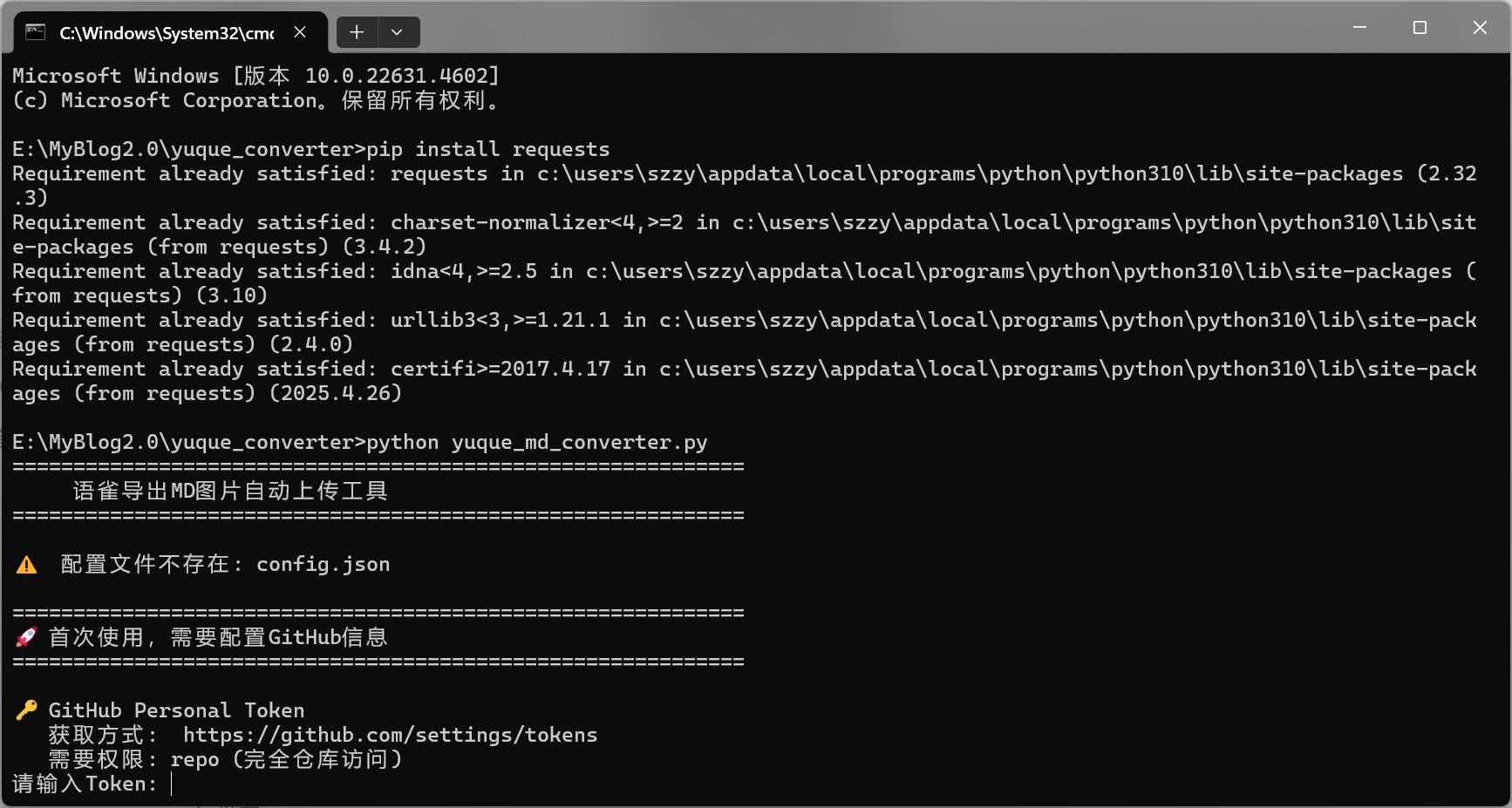This screenshot has width=1512, height=808.
Task: Select the C:\Windows\System32\cmd tab title
Action: 166,33
